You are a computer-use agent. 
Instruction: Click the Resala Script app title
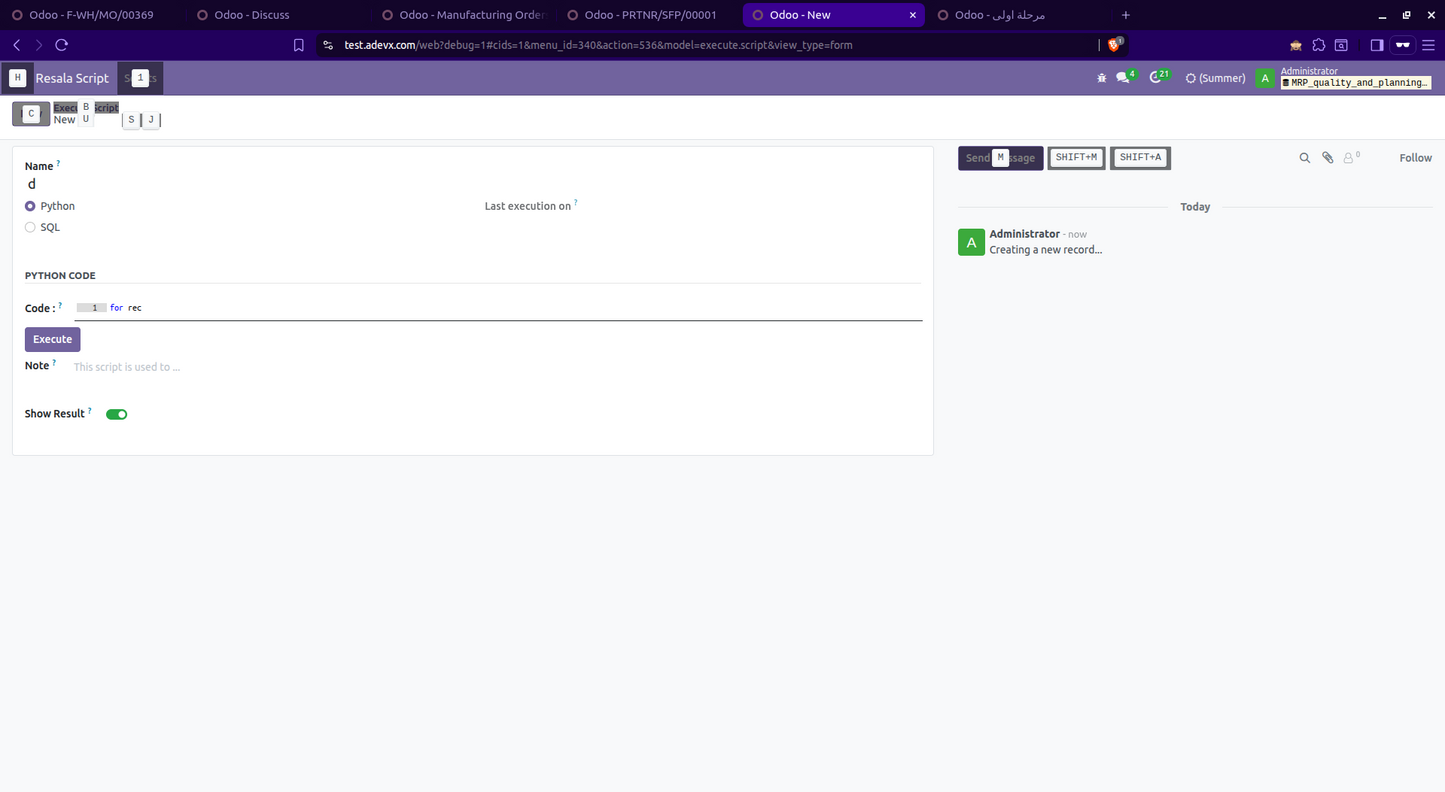(x=72, y=78)
